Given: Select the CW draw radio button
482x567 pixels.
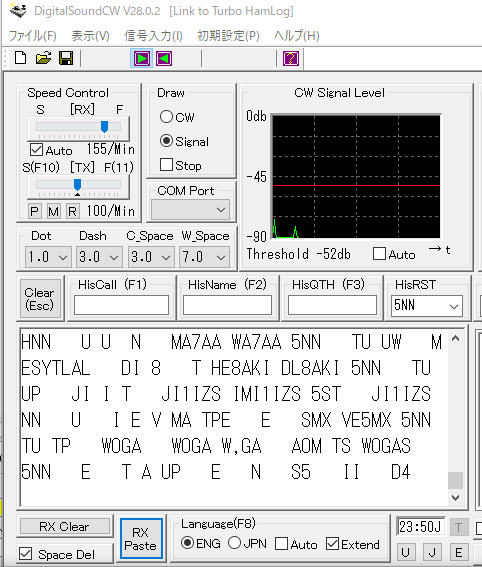Looking at the screenshot, I should (166, 117).
